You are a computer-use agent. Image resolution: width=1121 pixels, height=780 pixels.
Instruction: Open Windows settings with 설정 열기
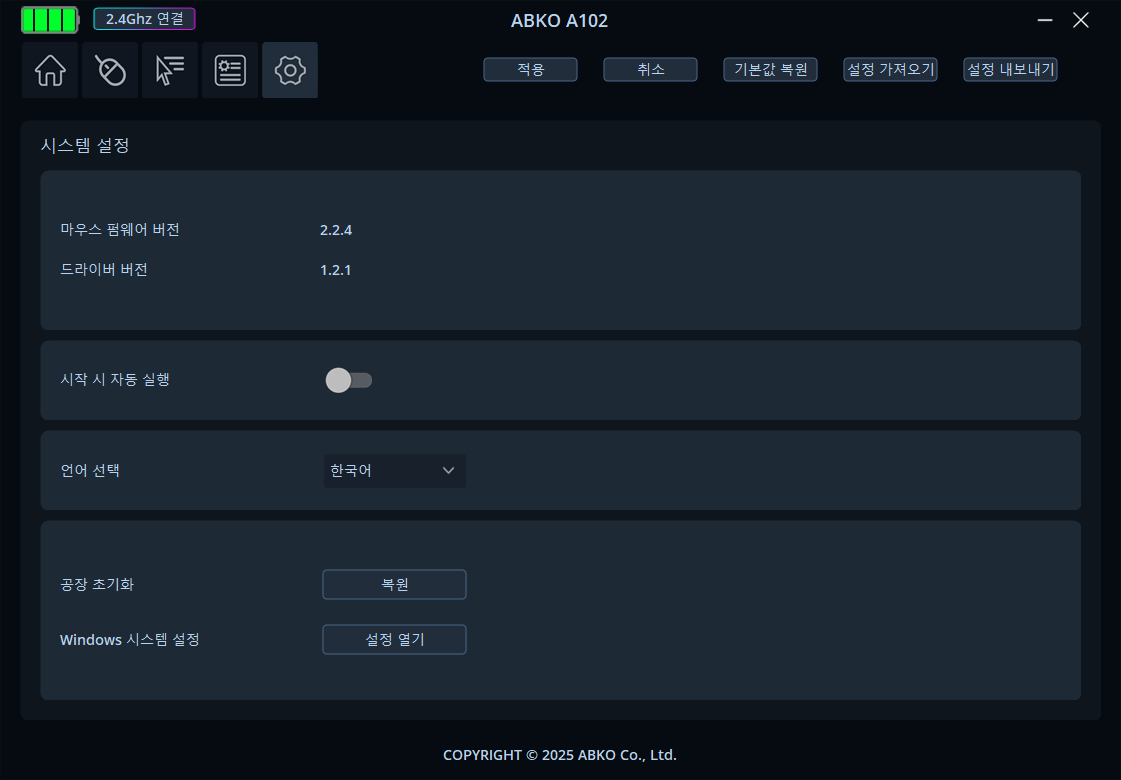395,639
